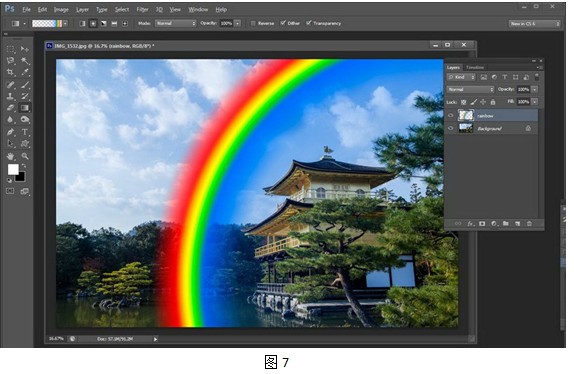The height and width of the screenshot is (374, 574).
Task: Open the layer blend mode dropdown
Action: coord(470,90)
